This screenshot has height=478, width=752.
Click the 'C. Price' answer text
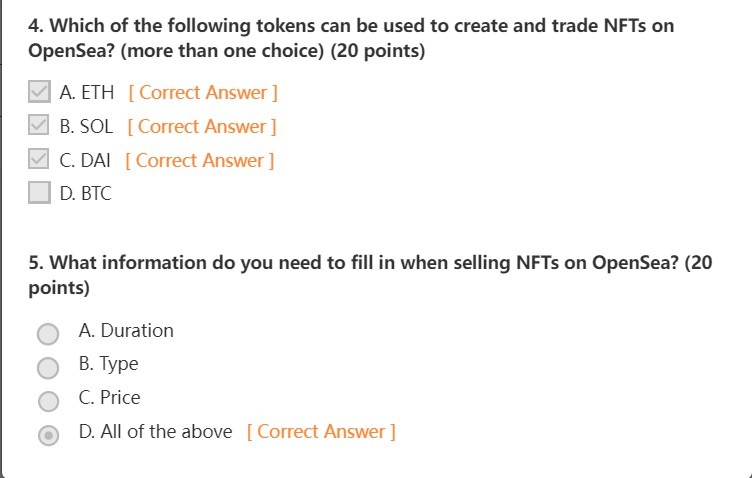109,397
